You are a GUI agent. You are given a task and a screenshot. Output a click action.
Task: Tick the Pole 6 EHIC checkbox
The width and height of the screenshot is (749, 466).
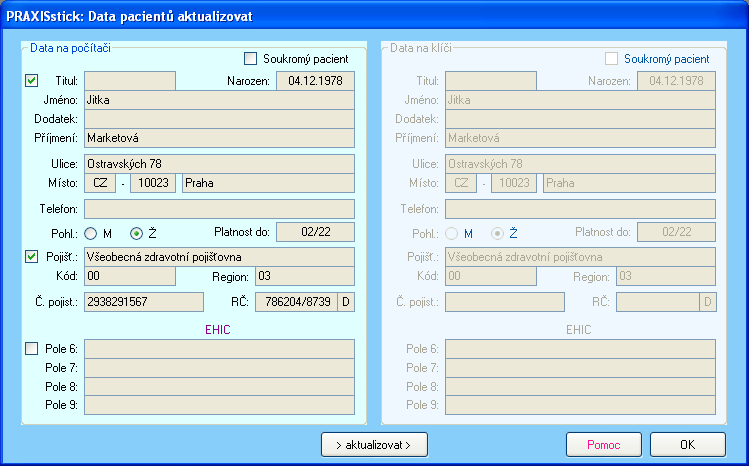point(31,349)
